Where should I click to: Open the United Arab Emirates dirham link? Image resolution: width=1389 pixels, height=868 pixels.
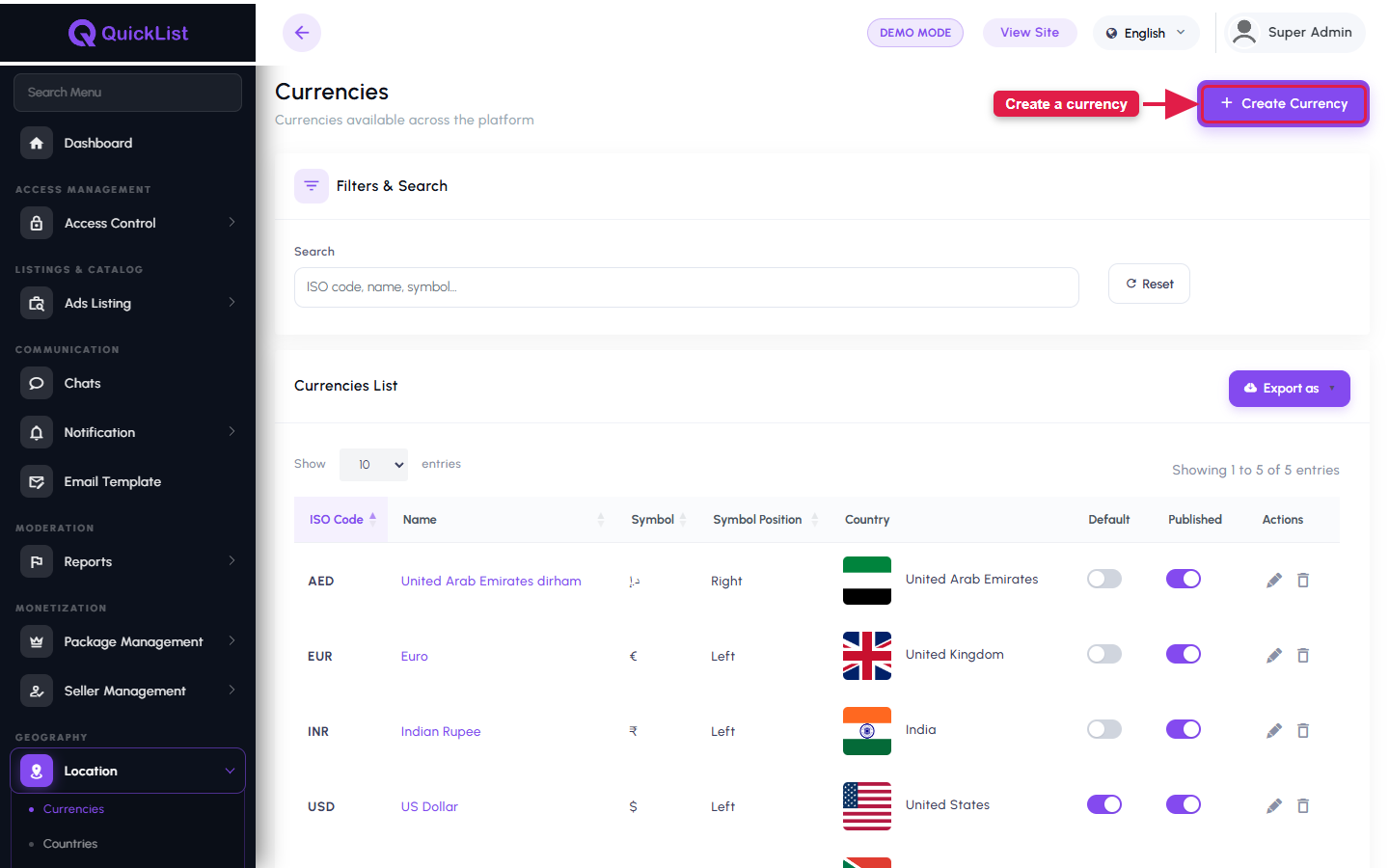tap(491, 581)
